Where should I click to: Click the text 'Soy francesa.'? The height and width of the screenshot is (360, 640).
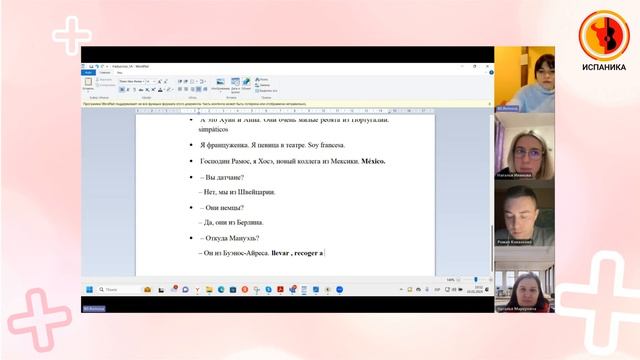327,145
